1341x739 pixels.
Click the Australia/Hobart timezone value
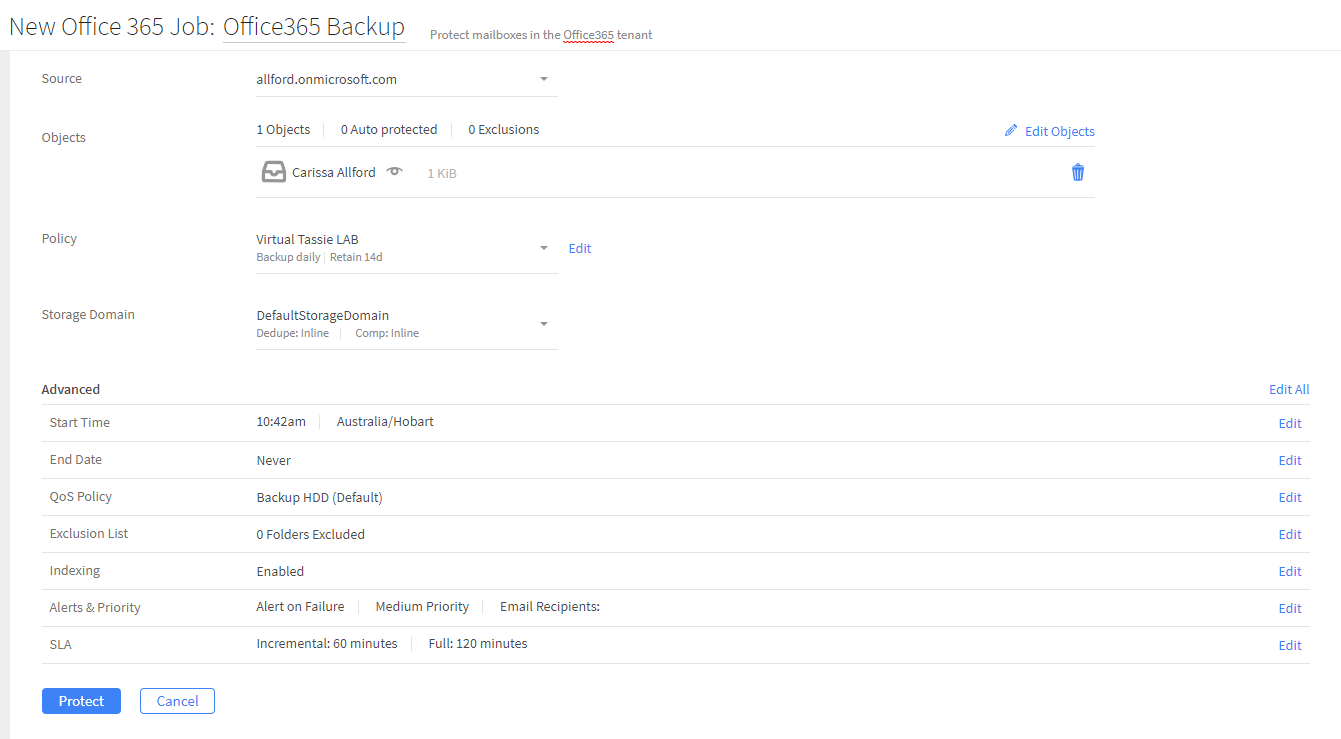click(385, 421)
